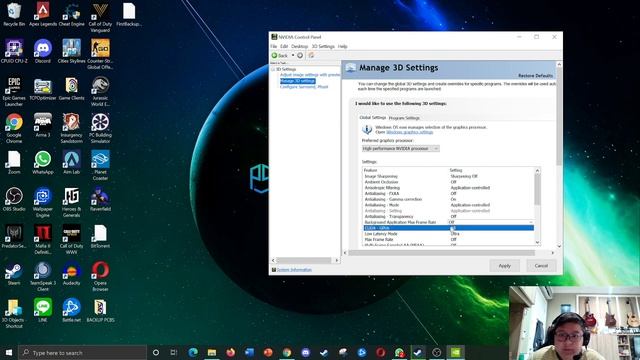The width and height of the screenshot is (640, 360).
Task: Open the File menu
Action: click(273, 46)
